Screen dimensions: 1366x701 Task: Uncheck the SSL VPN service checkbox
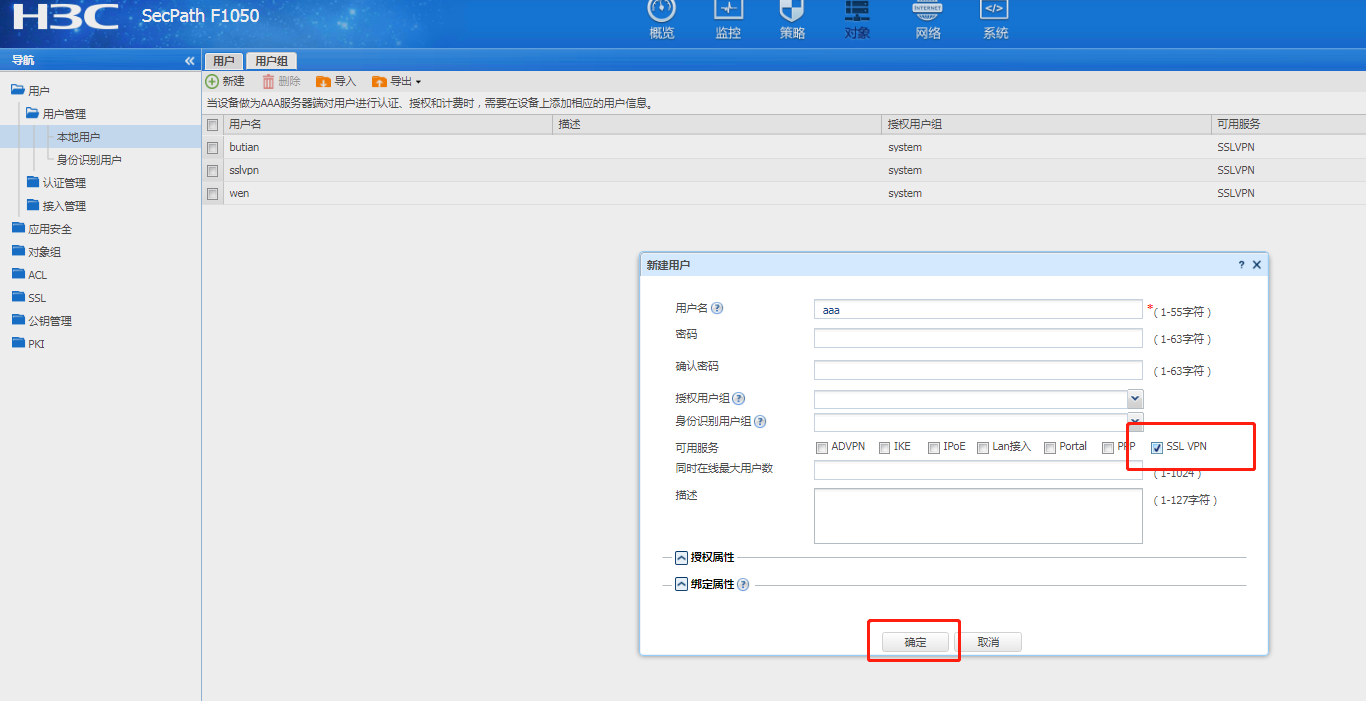[1157, 448]
